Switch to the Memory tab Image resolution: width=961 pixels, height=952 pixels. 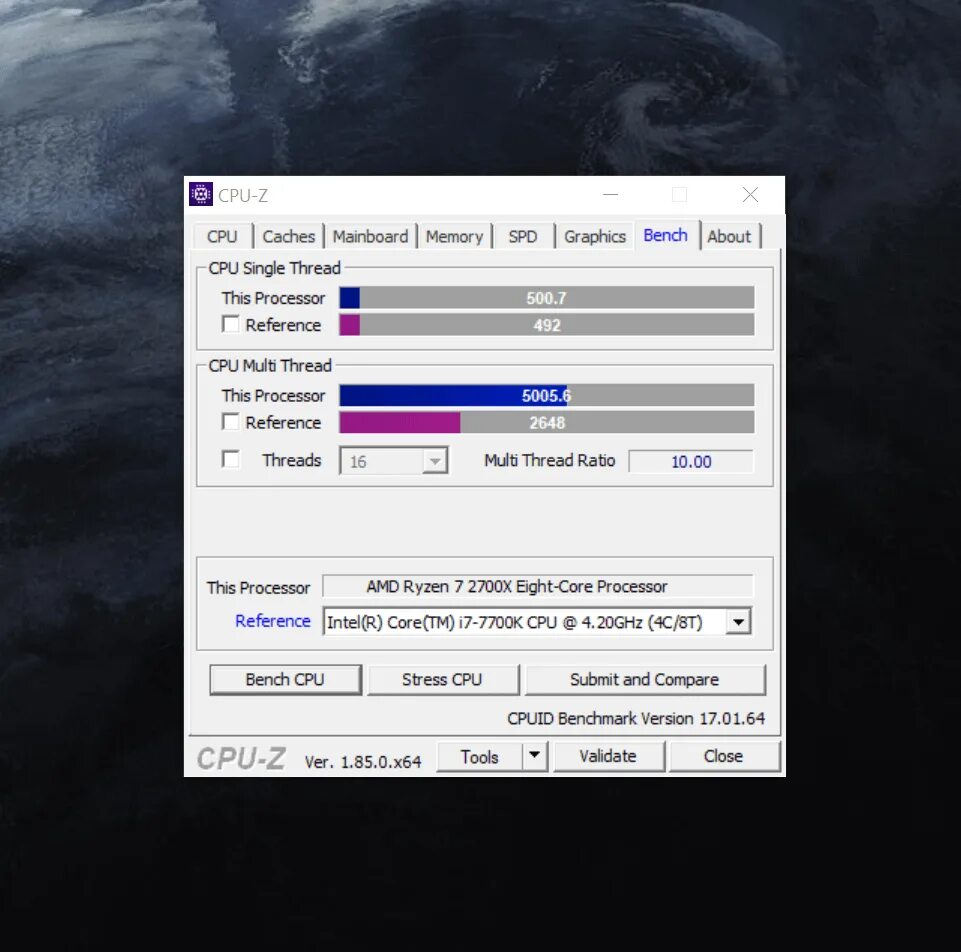pyautogui.click(x=454, y=237)
